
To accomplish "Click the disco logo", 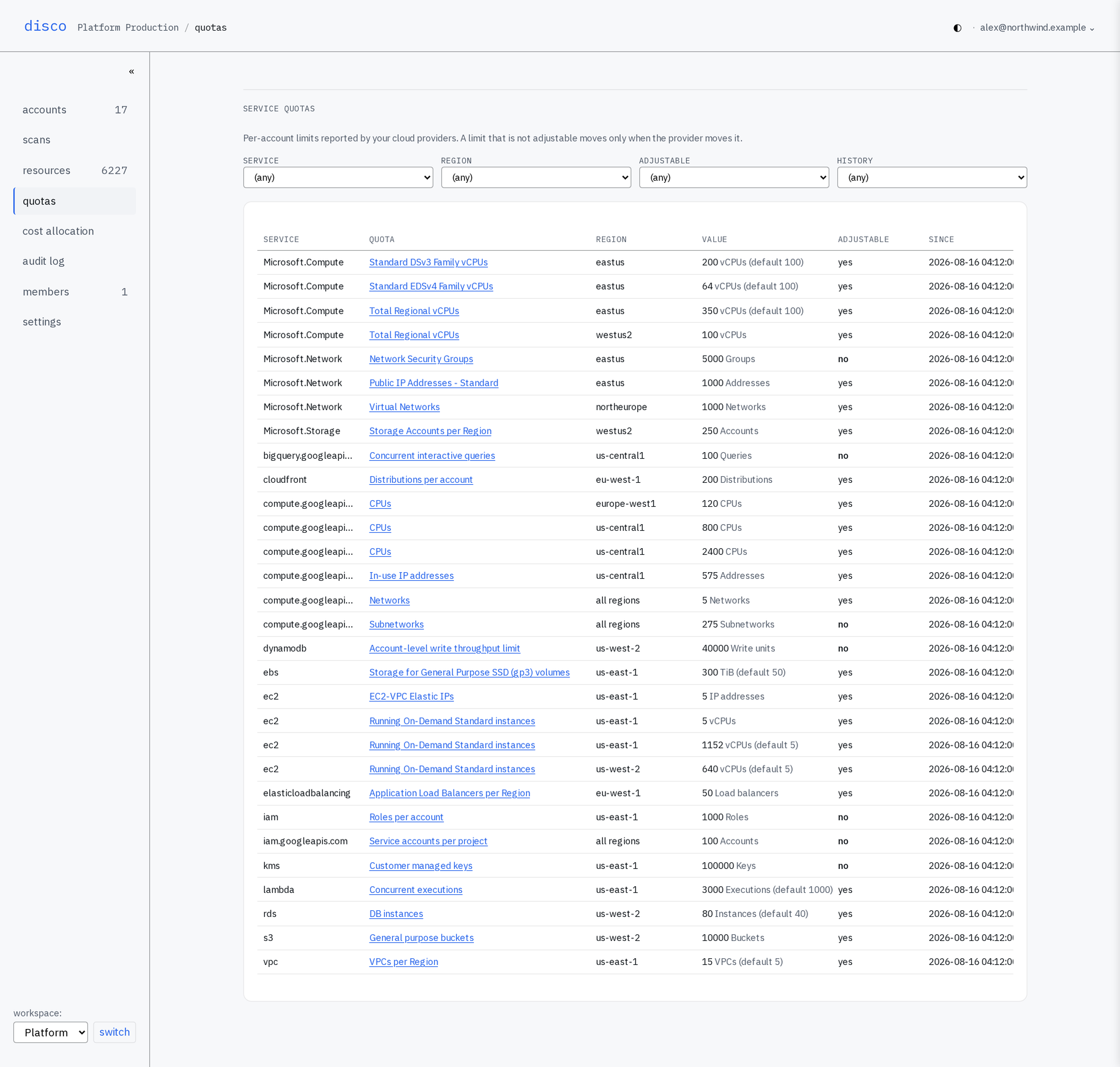I will tap(45, 26).
